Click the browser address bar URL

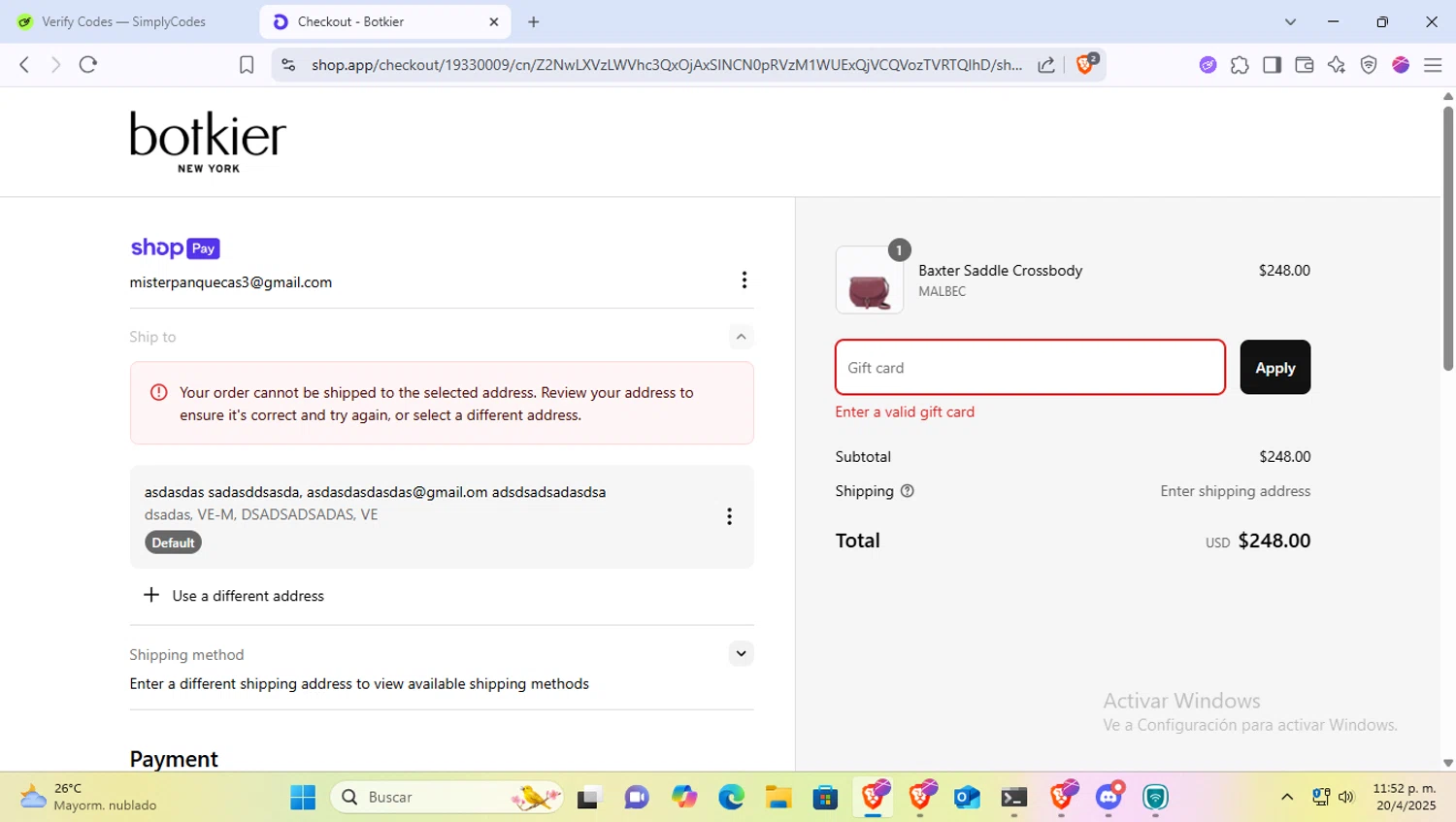[x=666, y=65]
